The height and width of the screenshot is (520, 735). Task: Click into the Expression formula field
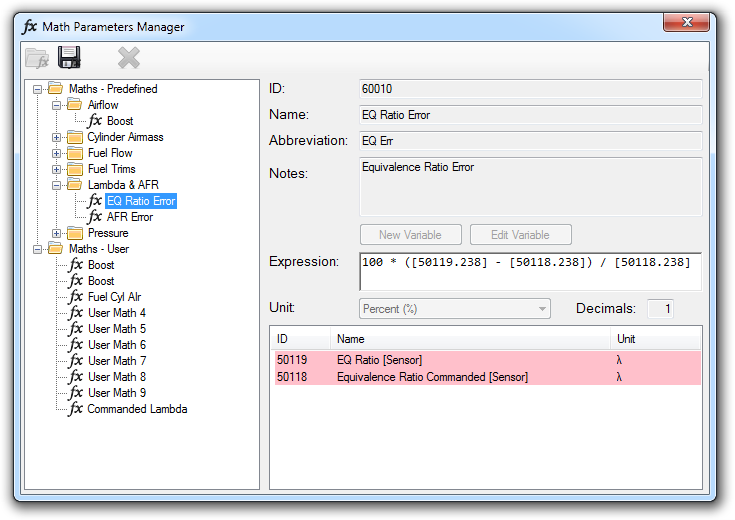[530, 271]
